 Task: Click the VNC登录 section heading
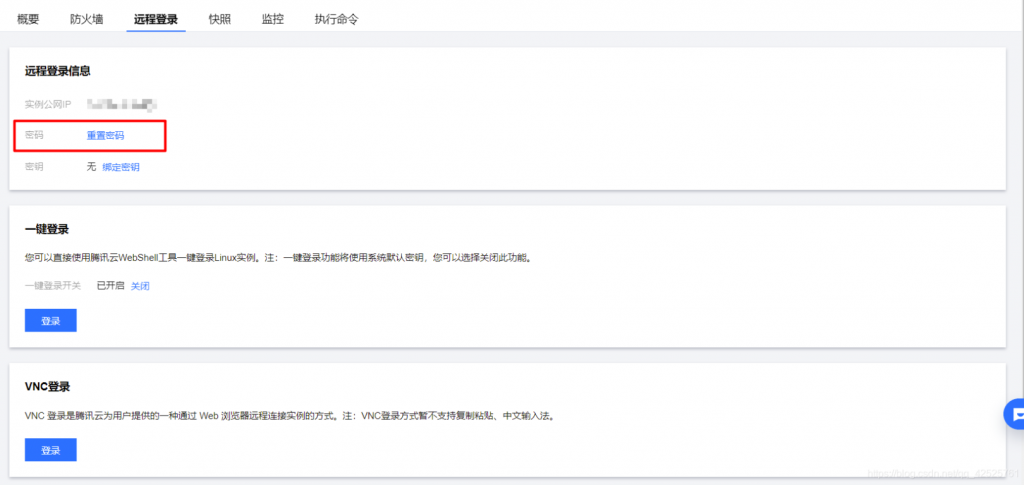pyautogui.click(x=48, y=387)
